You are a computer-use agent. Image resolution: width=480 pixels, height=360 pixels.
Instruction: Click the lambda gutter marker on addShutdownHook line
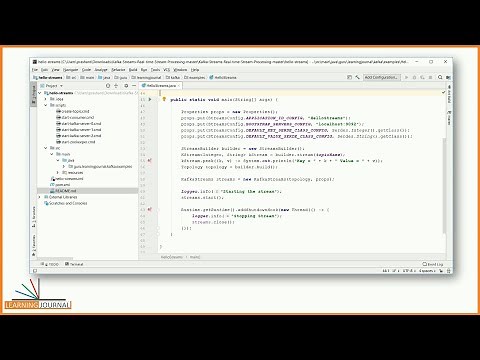pyautogui.click(x=150, y=210)
